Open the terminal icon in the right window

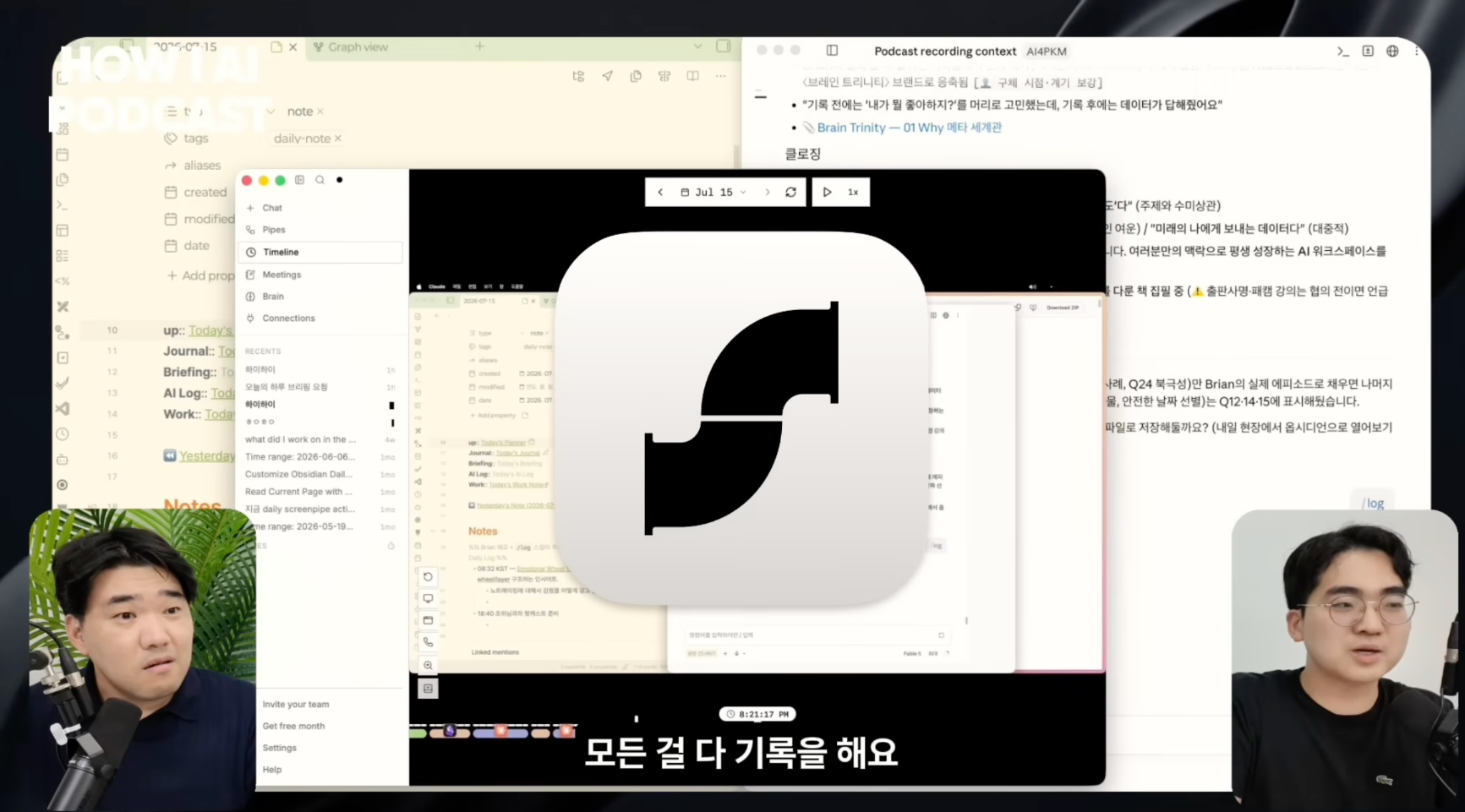[x=1342, y=52]
